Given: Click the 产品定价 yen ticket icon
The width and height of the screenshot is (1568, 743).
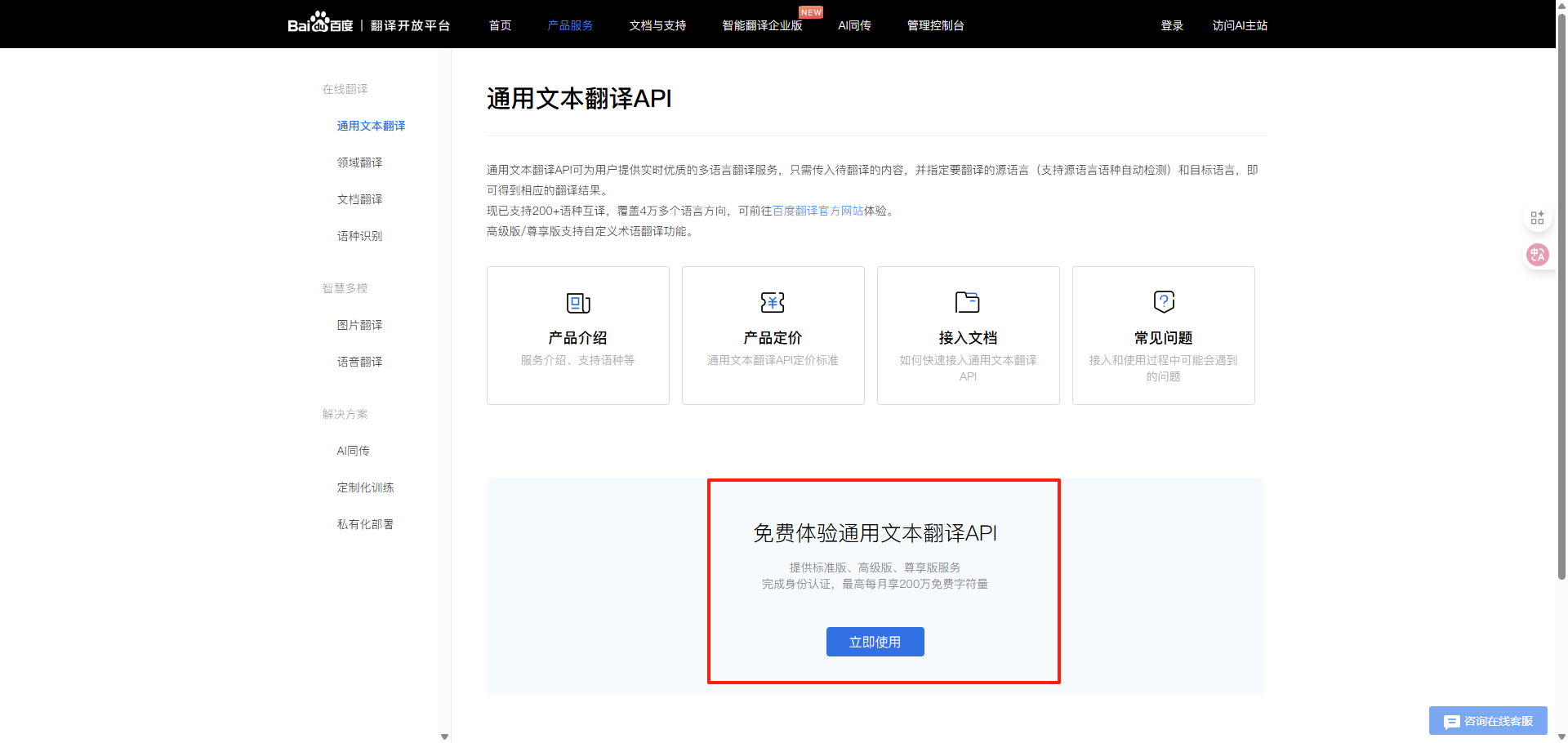Looking at the screenshot, I should pos(773,302).
